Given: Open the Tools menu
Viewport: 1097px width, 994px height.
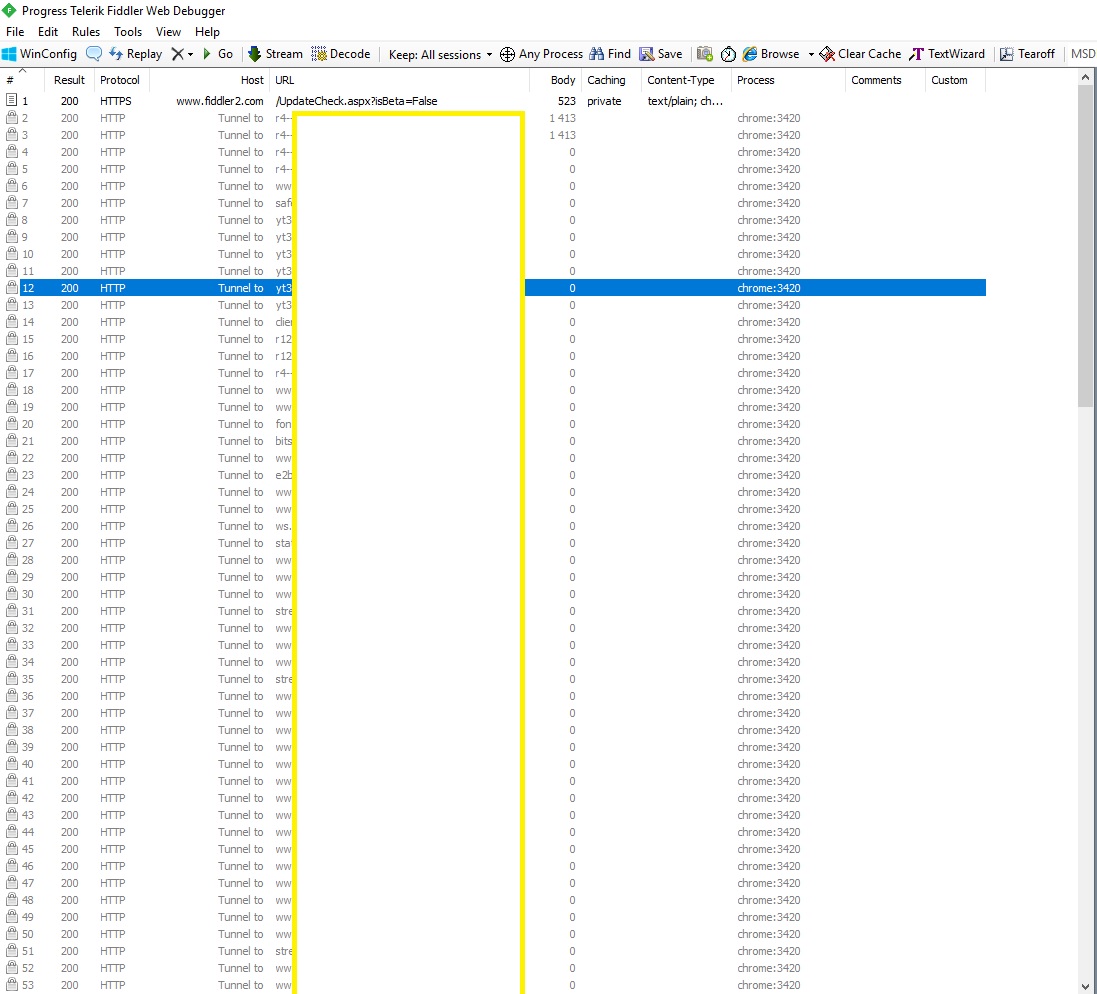Looking at the screenshot, I should click(128, 31).
